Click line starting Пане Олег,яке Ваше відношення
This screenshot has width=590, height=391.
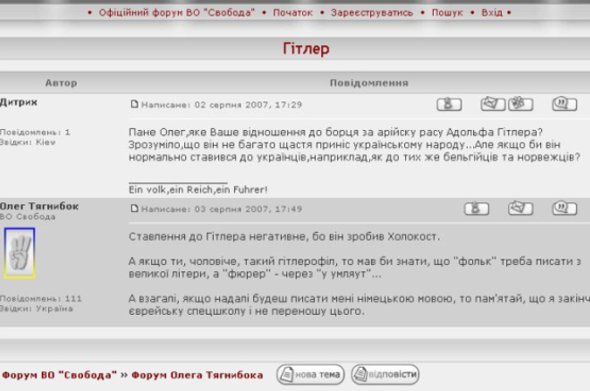tap(336, 132)
